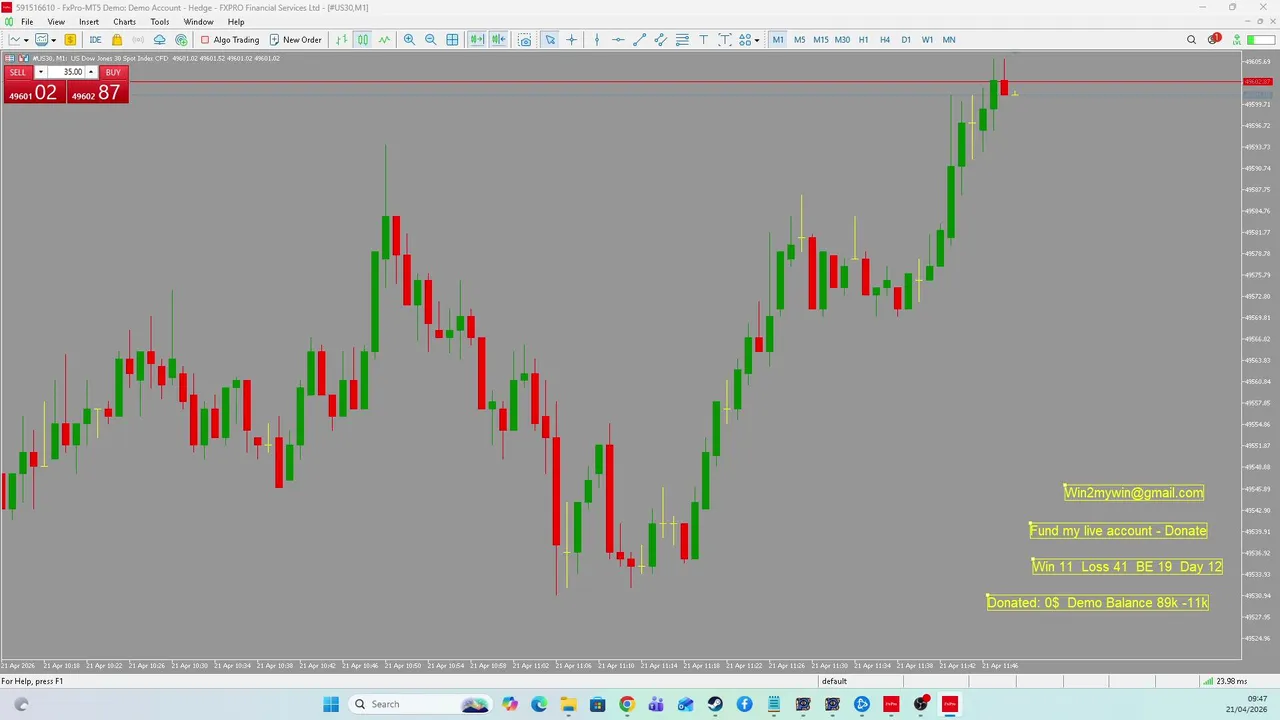Draw a vertical line
Image resolution: width=1280 pixels, height=720 pixels.
(x=597, y=40)
